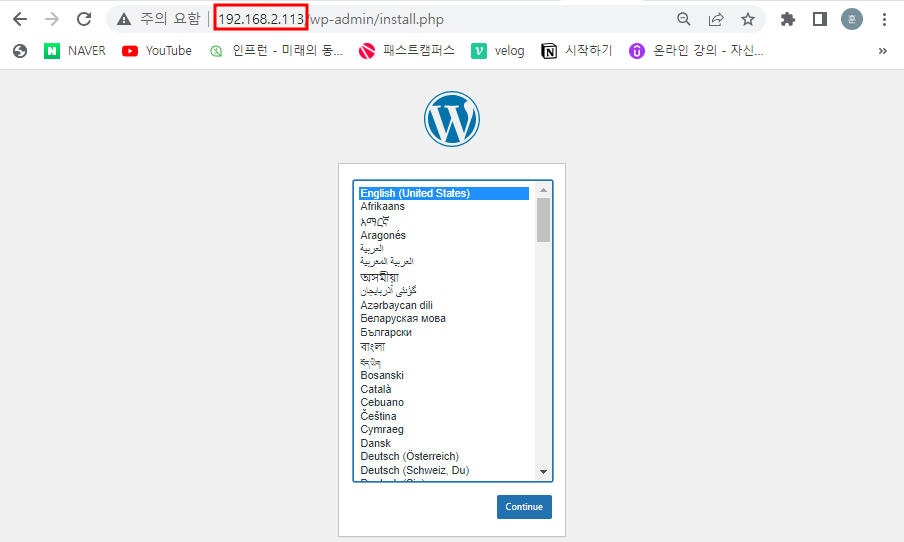This screenshot has height=542, width=904.
Task: Click the language list scrollbar thumb
Action: coord(543,220)
